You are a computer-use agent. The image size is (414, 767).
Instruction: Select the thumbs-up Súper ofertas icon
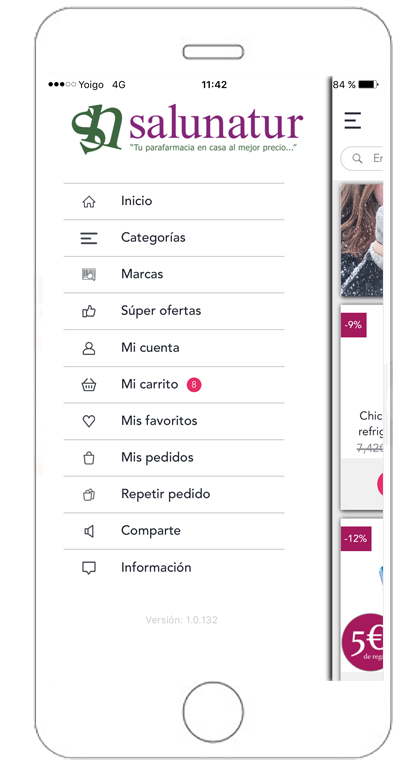[x=89, y=311]
